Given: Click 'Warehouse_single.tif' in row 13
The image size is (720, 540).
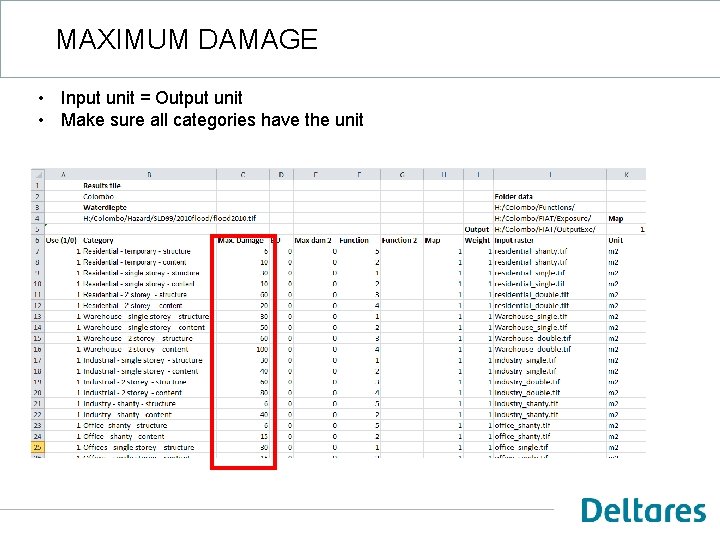Looking at the screenshot, I should pyautogui.click(x=531, y=317).
